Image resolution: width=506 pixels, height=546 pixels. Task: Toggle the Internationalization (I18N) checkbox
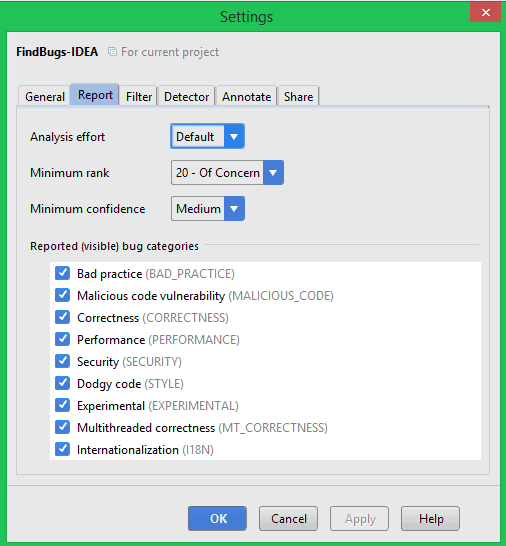tap(62, 449)
